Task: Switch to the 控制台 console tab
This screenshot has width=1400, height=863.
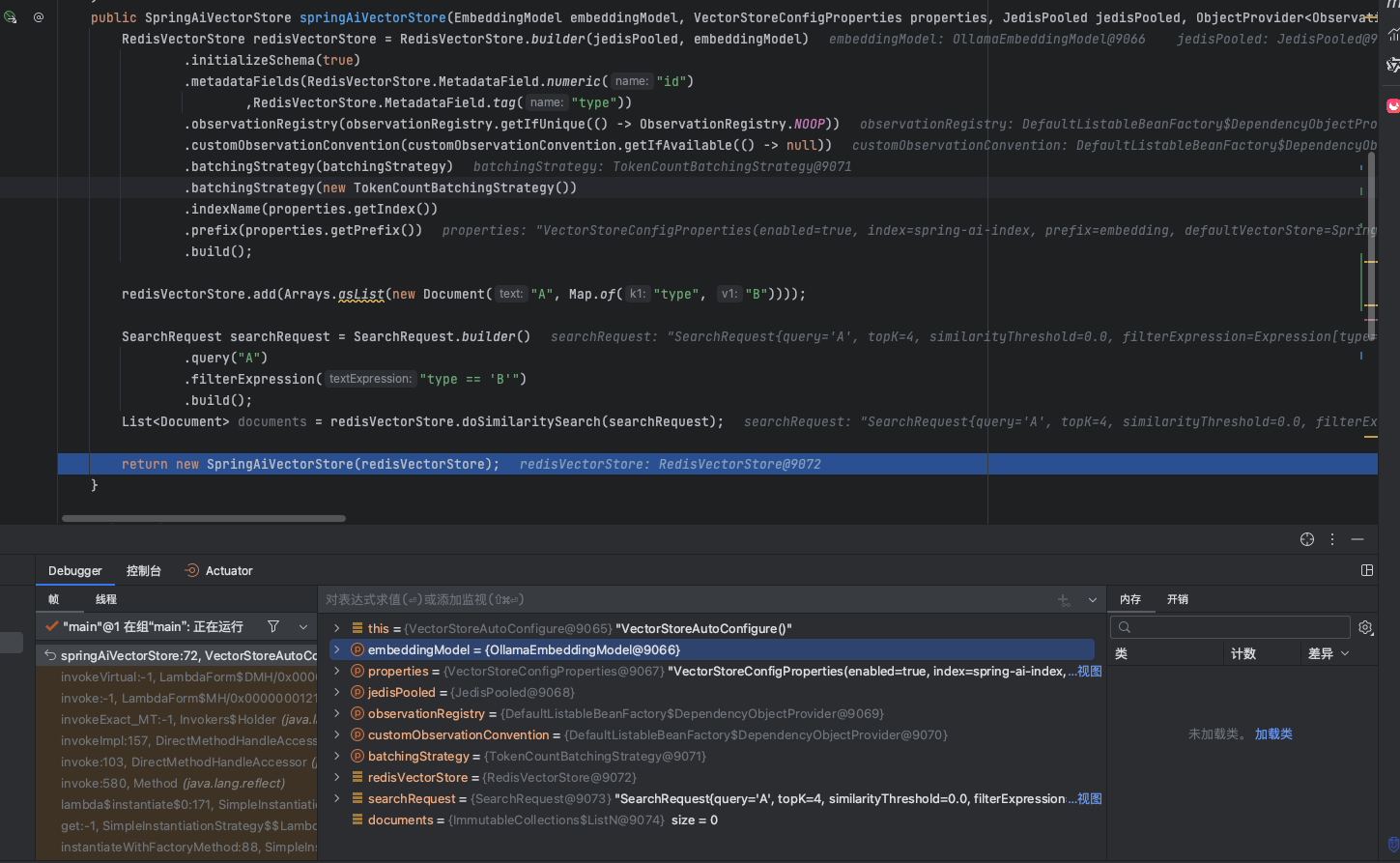Action: point(144,570)
